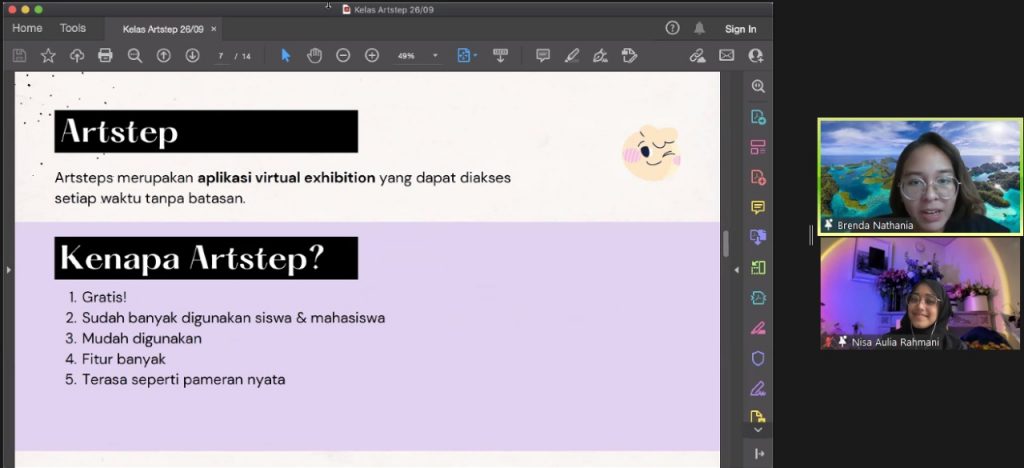
Task: Click bold text 'aplikasi virtual exhibition'
Action: 287,178
